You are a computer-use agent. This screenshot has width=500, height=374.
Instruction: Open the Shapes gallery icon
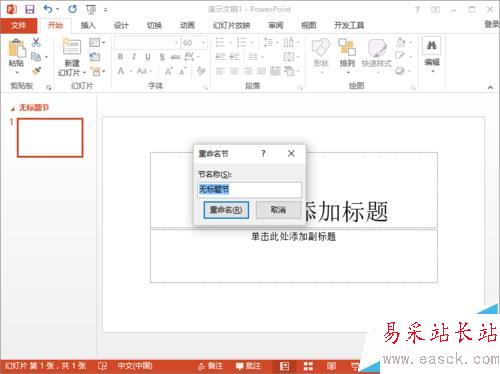(321, 48)
